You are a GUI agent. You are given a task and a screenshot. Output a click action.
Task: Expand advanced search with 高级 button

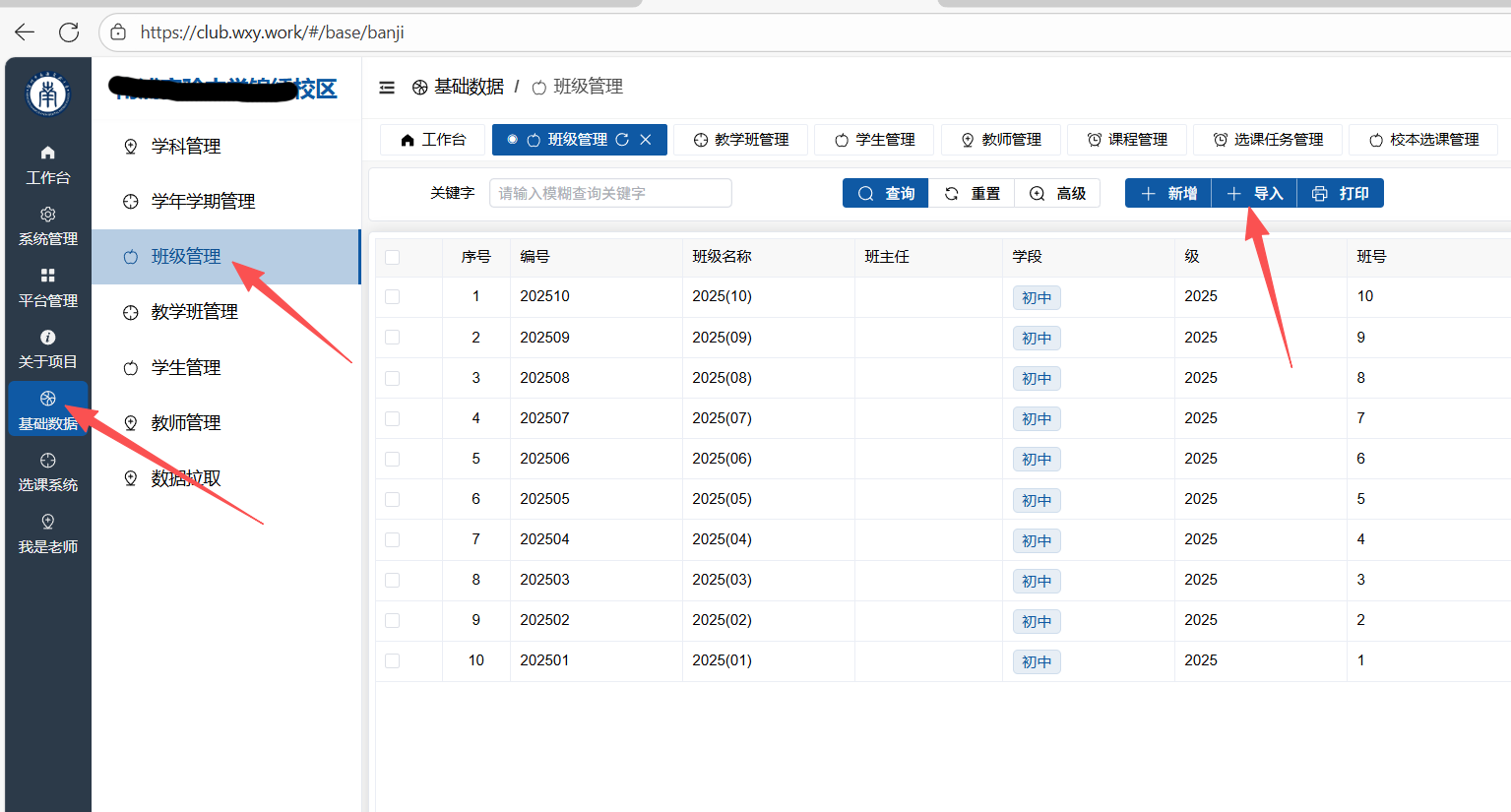tap(1058, 194)
